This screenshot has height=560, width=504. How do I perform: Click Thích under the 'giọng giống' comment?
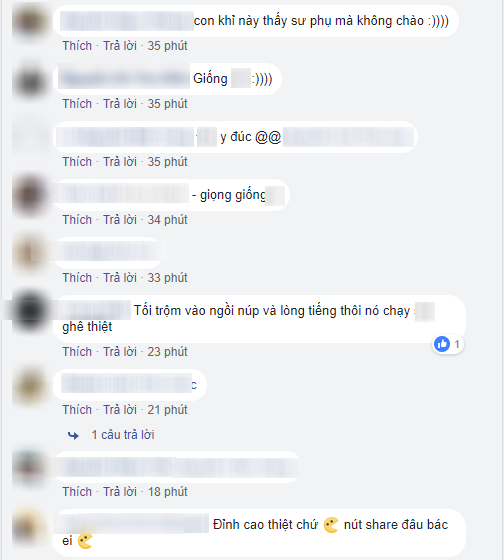coord(77,220)
